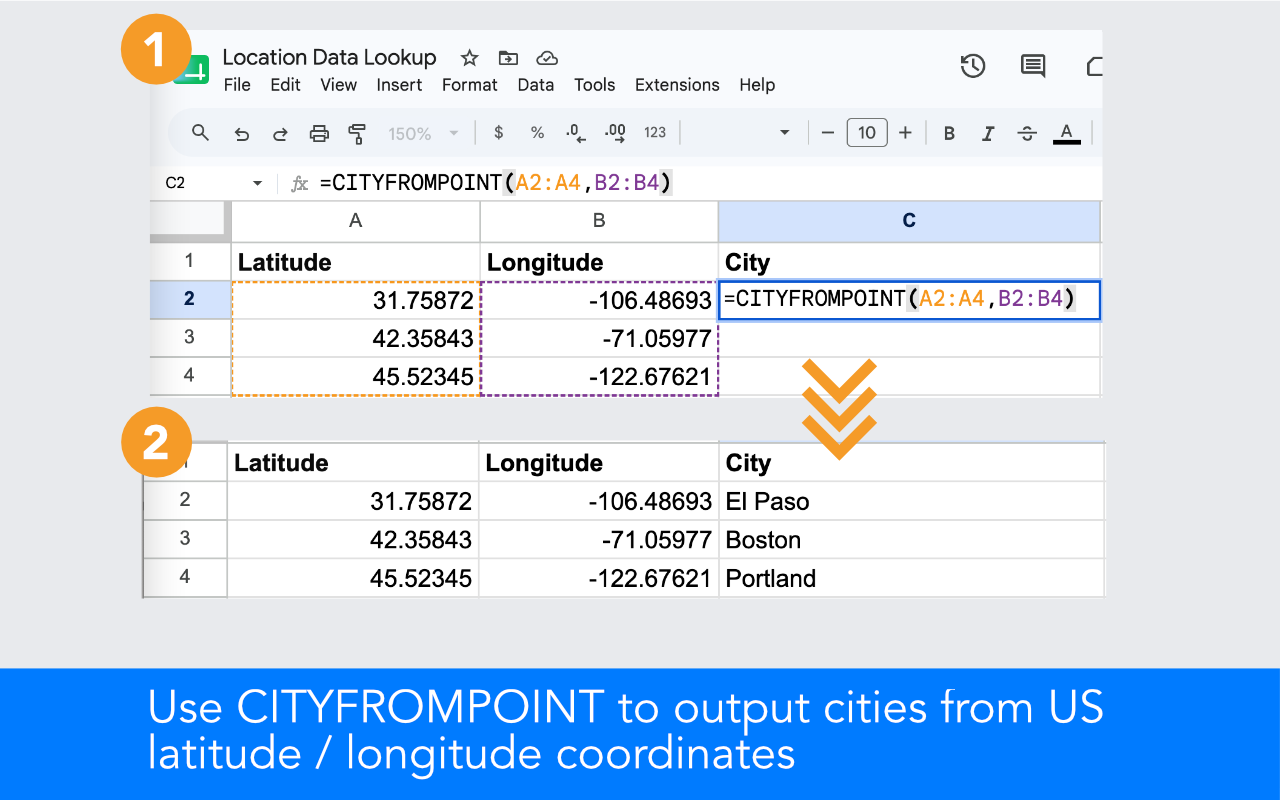Select top sheet cell 42.35843
Image resolution: width=1280 pixels, height=800 pixels.
point(355,338)
